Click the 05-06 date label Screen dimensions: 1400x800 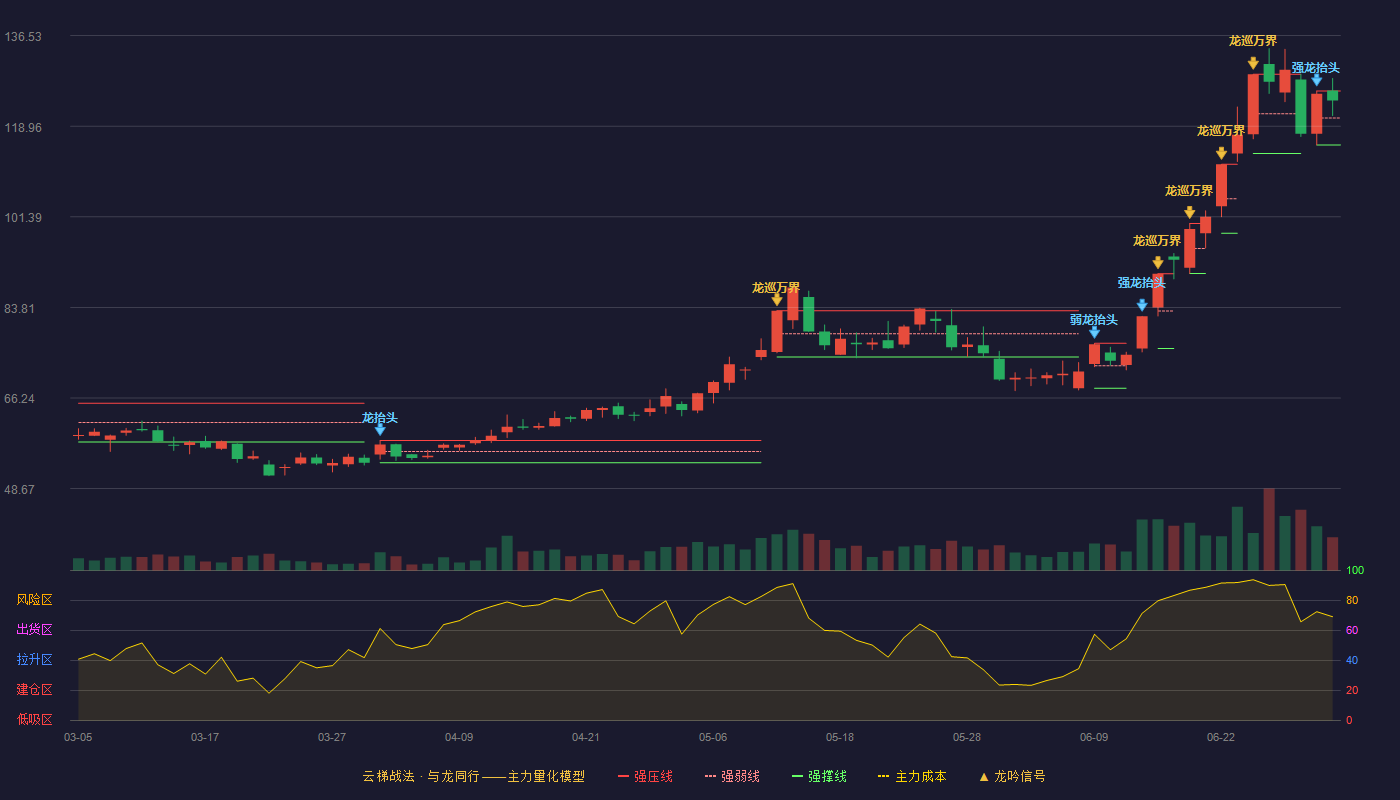click(x=713, y=737)
